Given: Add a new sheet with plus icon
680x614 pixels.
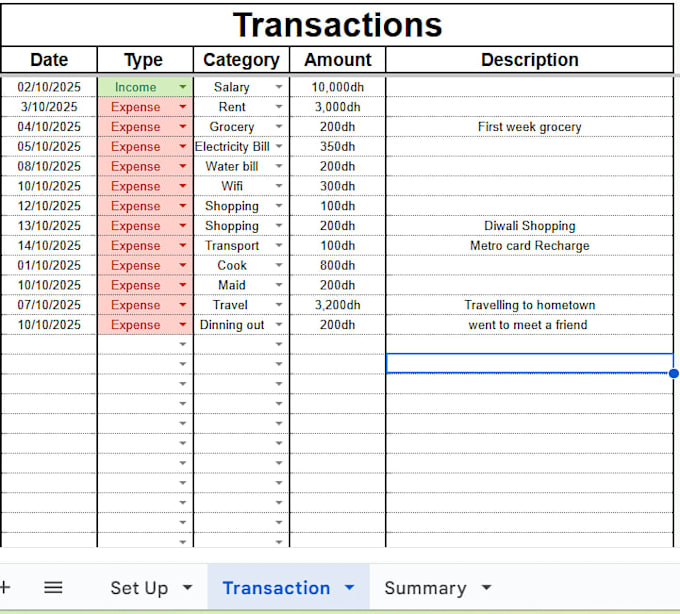Looking at the screenshot, I should (5, 588).
